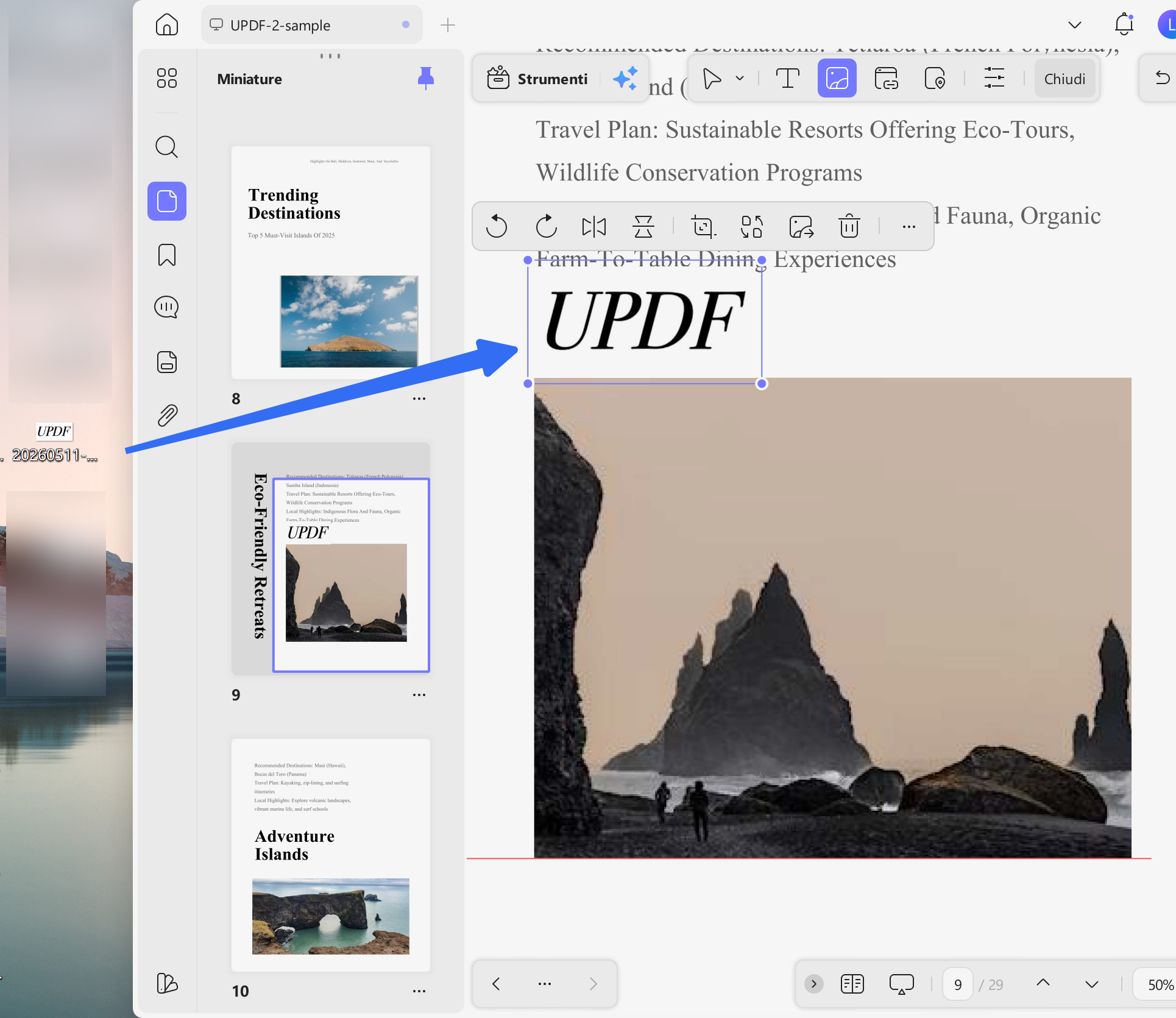Screen dimensions: 1176x1018
Task: Select the Link editing tool
Action: pyautogui.click(x=886, y=79)
